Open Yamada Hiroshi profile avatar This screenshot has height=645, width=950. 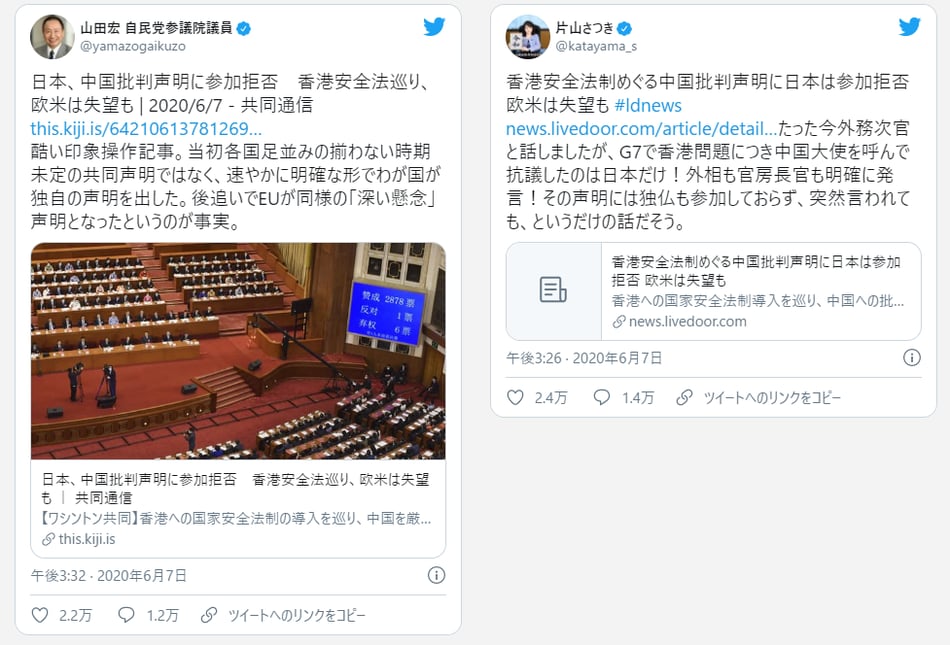click(x=52, y=36)
